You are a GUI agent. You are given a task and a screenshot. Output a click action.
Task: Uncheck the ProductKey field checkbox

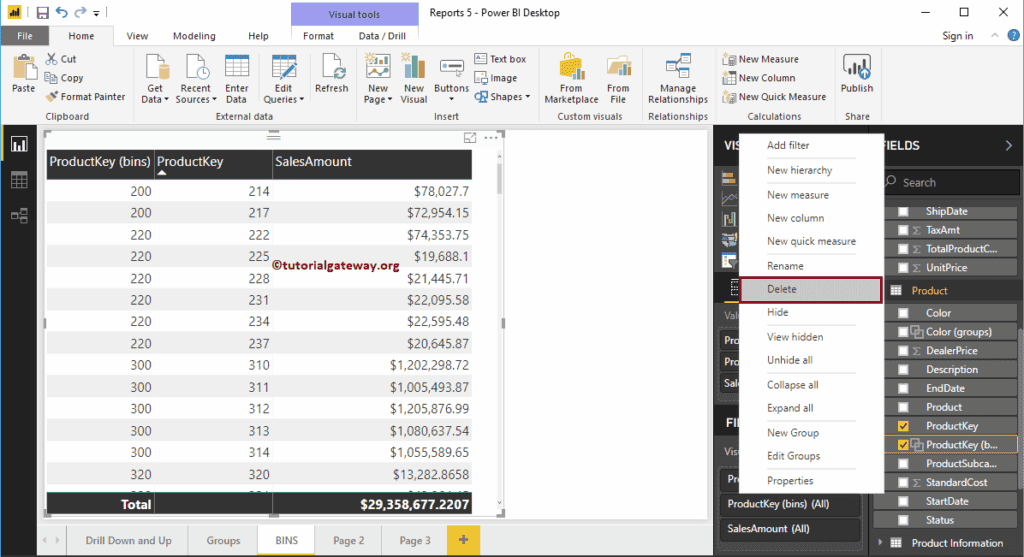click(903, 426)
